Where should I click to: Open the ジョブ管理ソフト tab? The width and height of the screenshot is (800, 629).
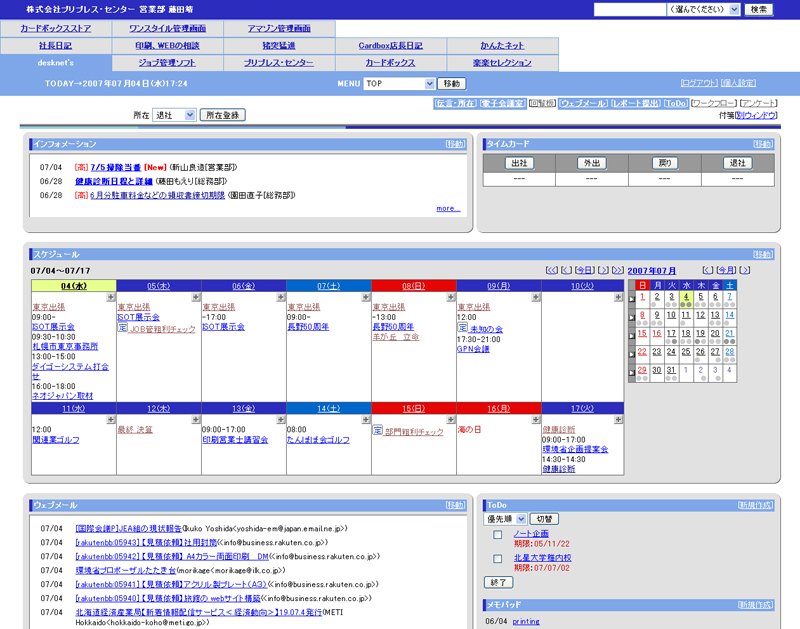pyautogui.click(x=167, y=63)
